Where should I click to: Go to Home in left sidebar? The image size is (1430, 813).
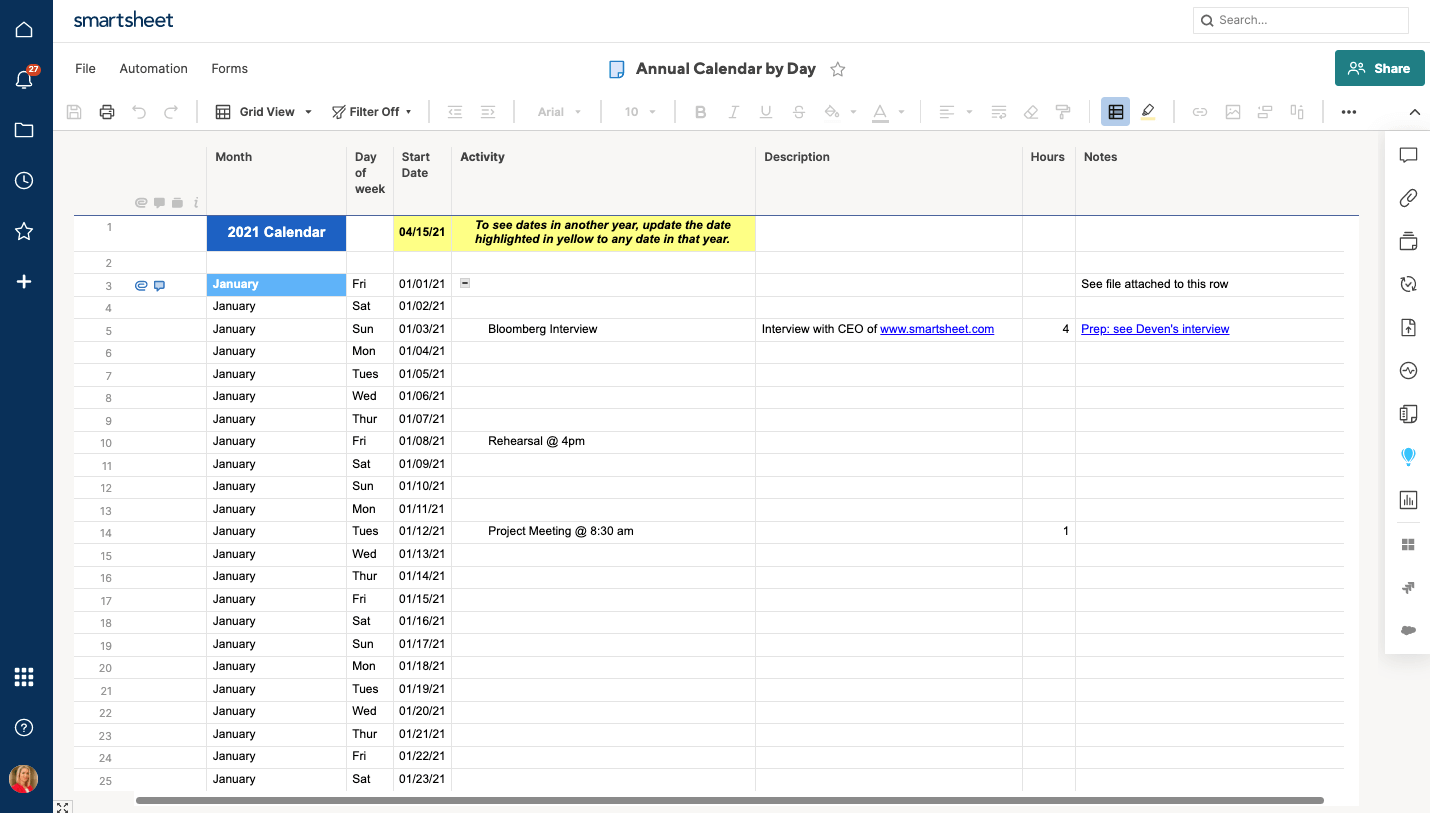point(25,30)
